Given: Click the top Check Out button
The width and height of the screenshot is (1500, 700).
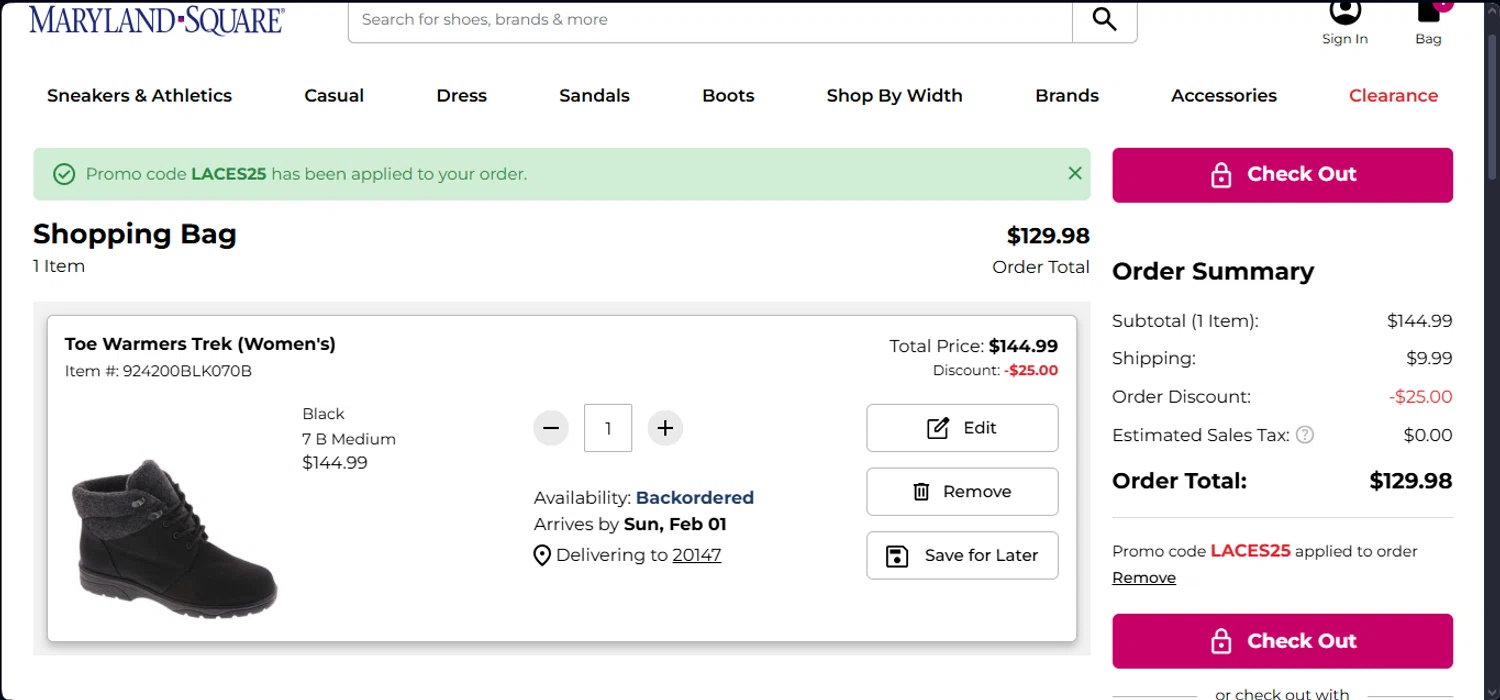Looking at the screenshot, I should [1282, 175].
